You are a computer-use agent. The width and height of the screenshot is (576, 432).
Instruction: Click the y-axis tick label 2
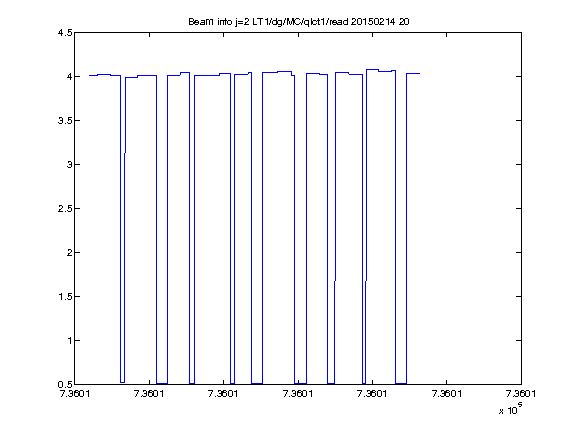point(69,252)
